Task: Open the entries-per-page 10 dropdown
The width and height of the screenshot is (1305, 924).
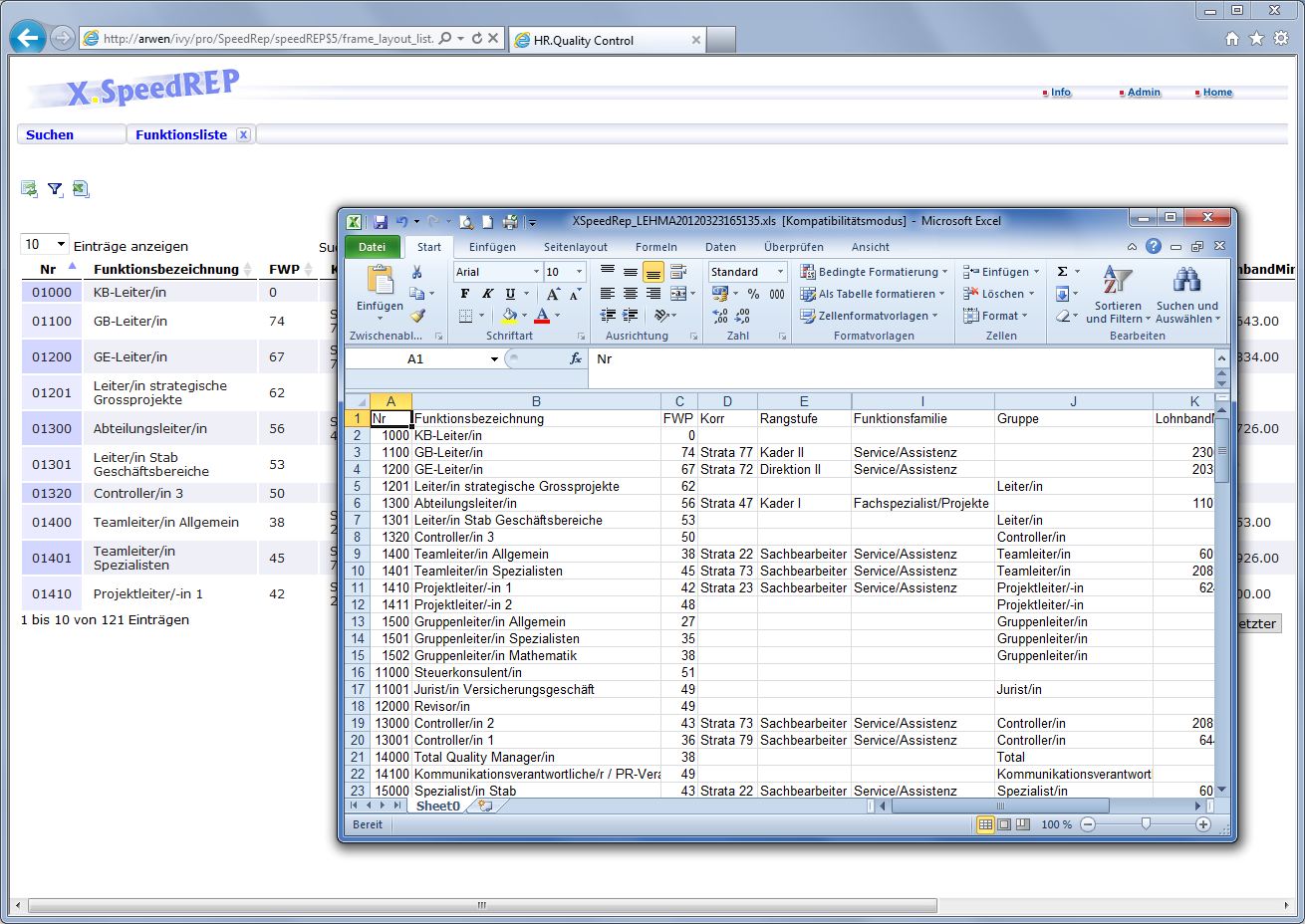Action: pyautogui.click(x=45, y=245)
